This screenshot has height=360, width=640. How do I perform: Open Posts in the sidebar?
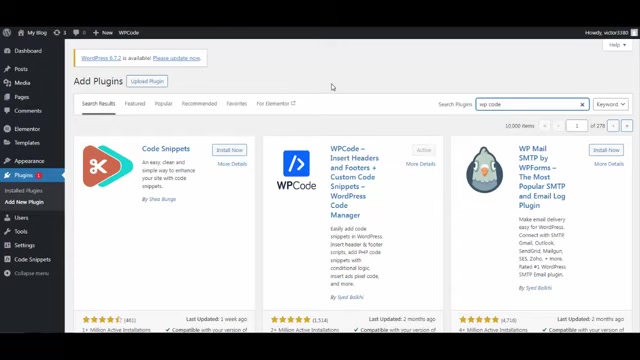[x=21, y=69]
